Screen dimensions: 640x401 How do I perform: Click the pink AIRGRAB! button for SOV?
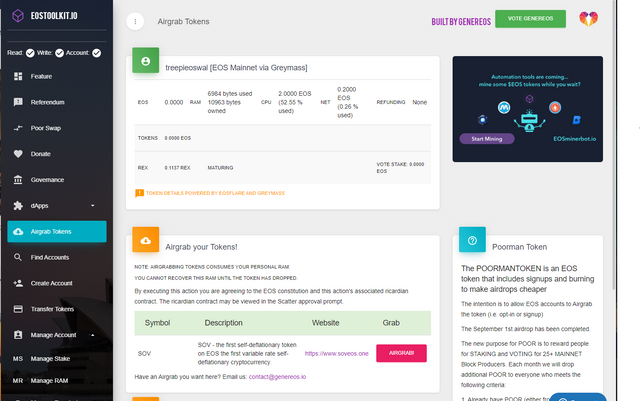pos(401,353)
